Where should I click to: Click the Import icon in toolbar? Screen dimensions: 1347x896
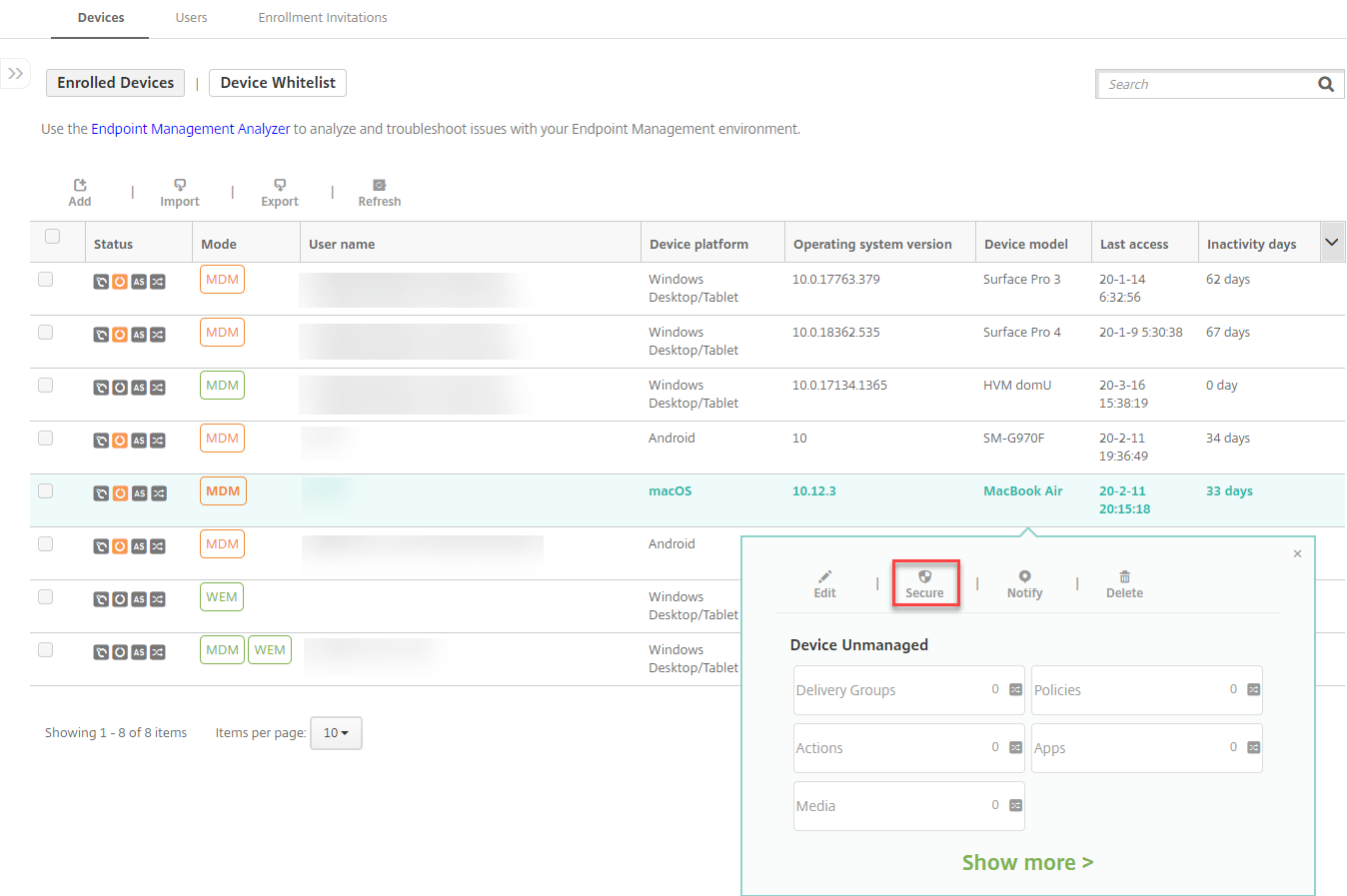click(180, 186)
